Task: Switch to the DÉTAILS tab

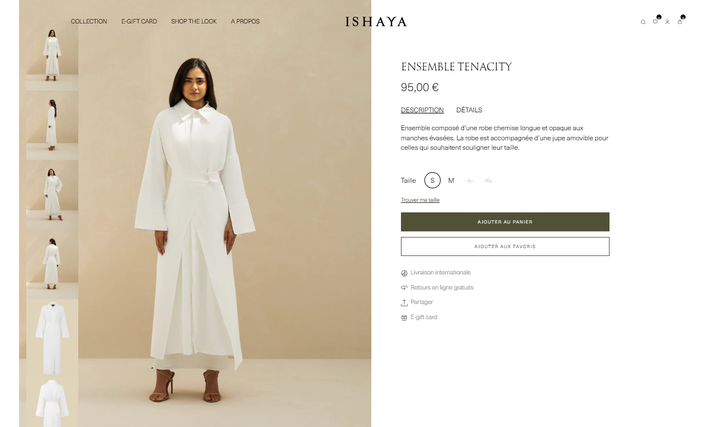Action: coord(469,110)
